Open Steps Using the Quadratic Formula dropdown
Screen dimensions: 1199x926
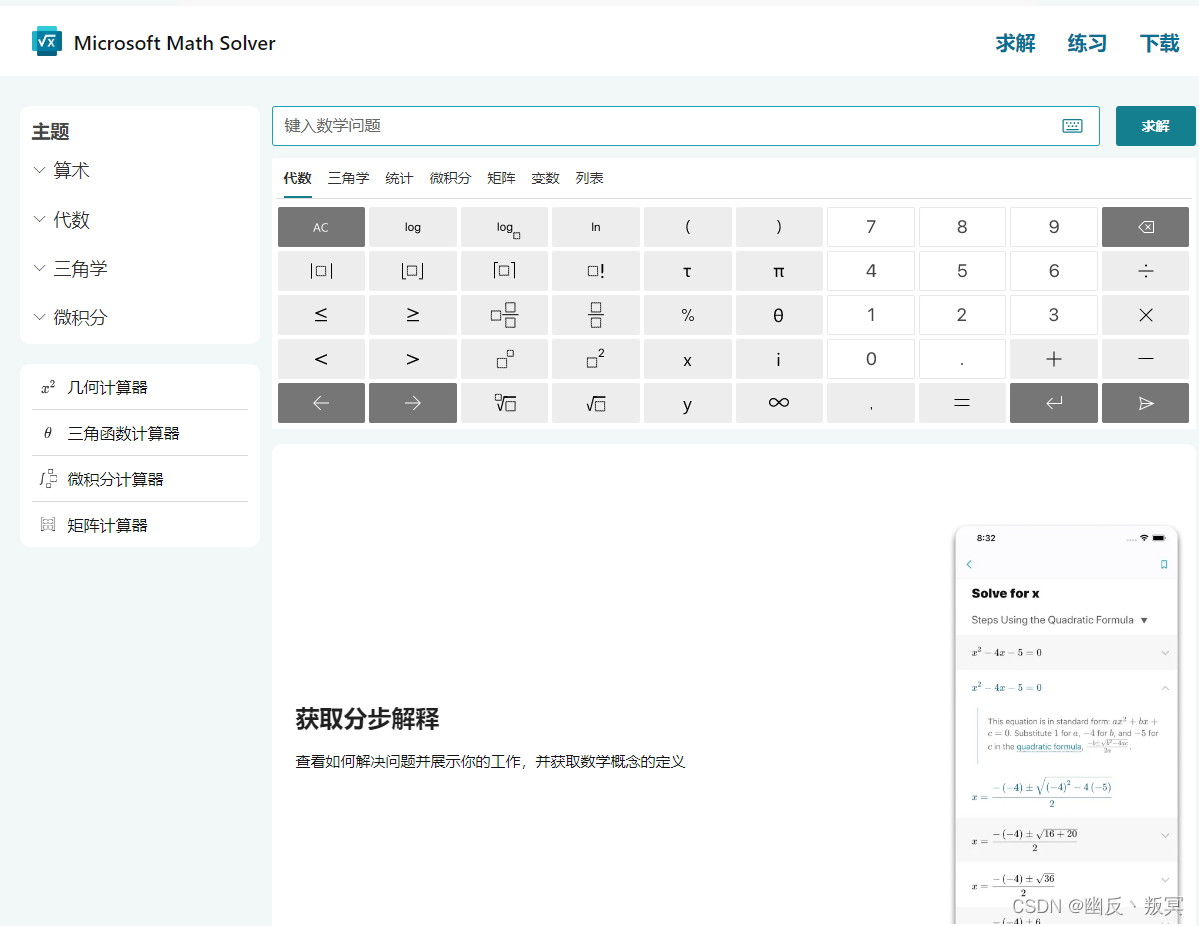point(1059,620)
